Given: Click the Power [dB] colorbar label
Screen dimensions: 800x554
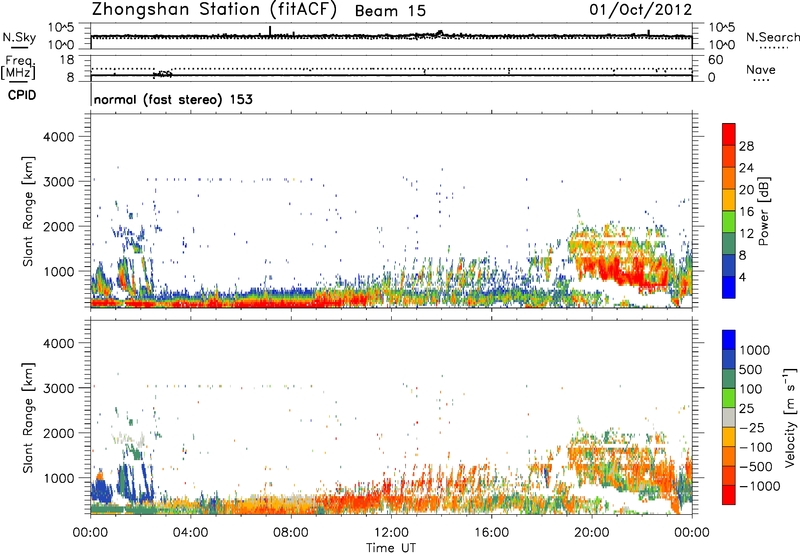Looking at the screenshot, I should coord(764,211).
